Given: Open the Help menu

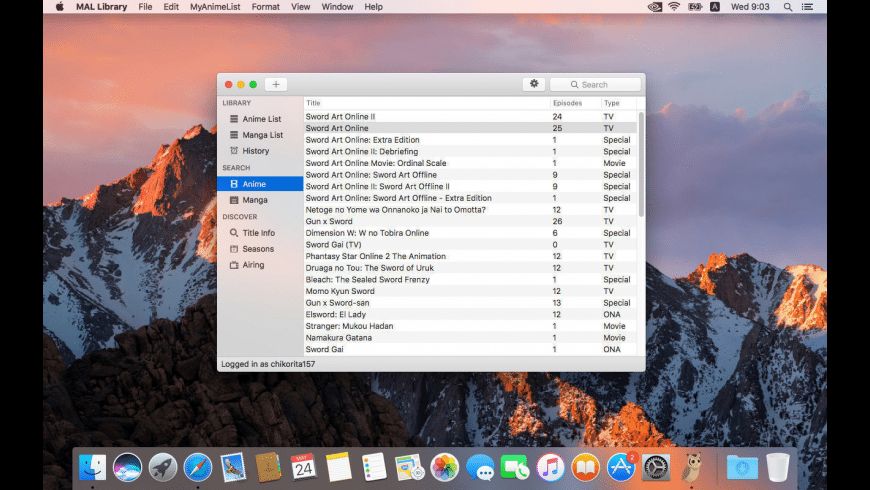Looking at the screenshot, I should (373, 7).
